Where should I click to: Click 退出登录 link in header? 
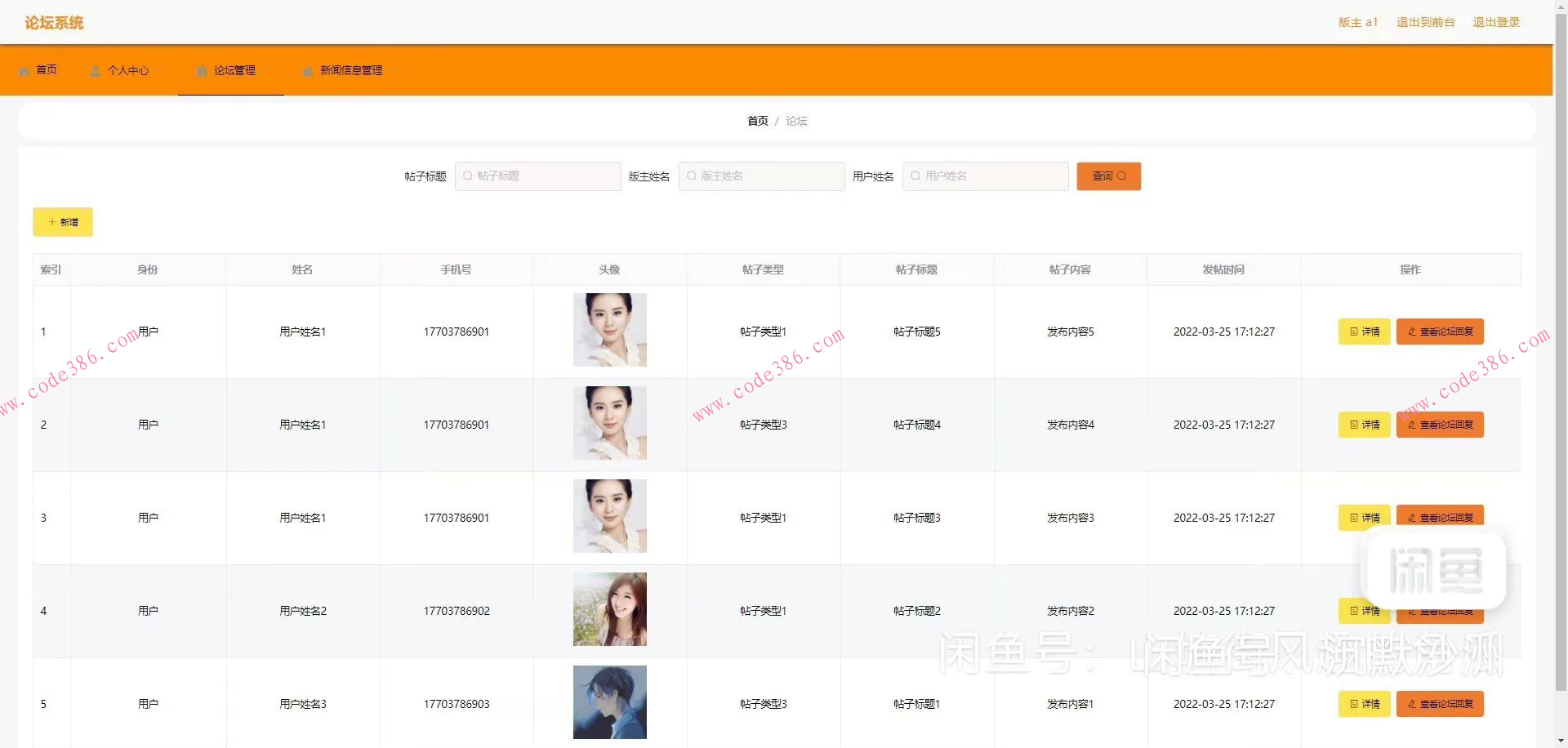(1495, 22)
